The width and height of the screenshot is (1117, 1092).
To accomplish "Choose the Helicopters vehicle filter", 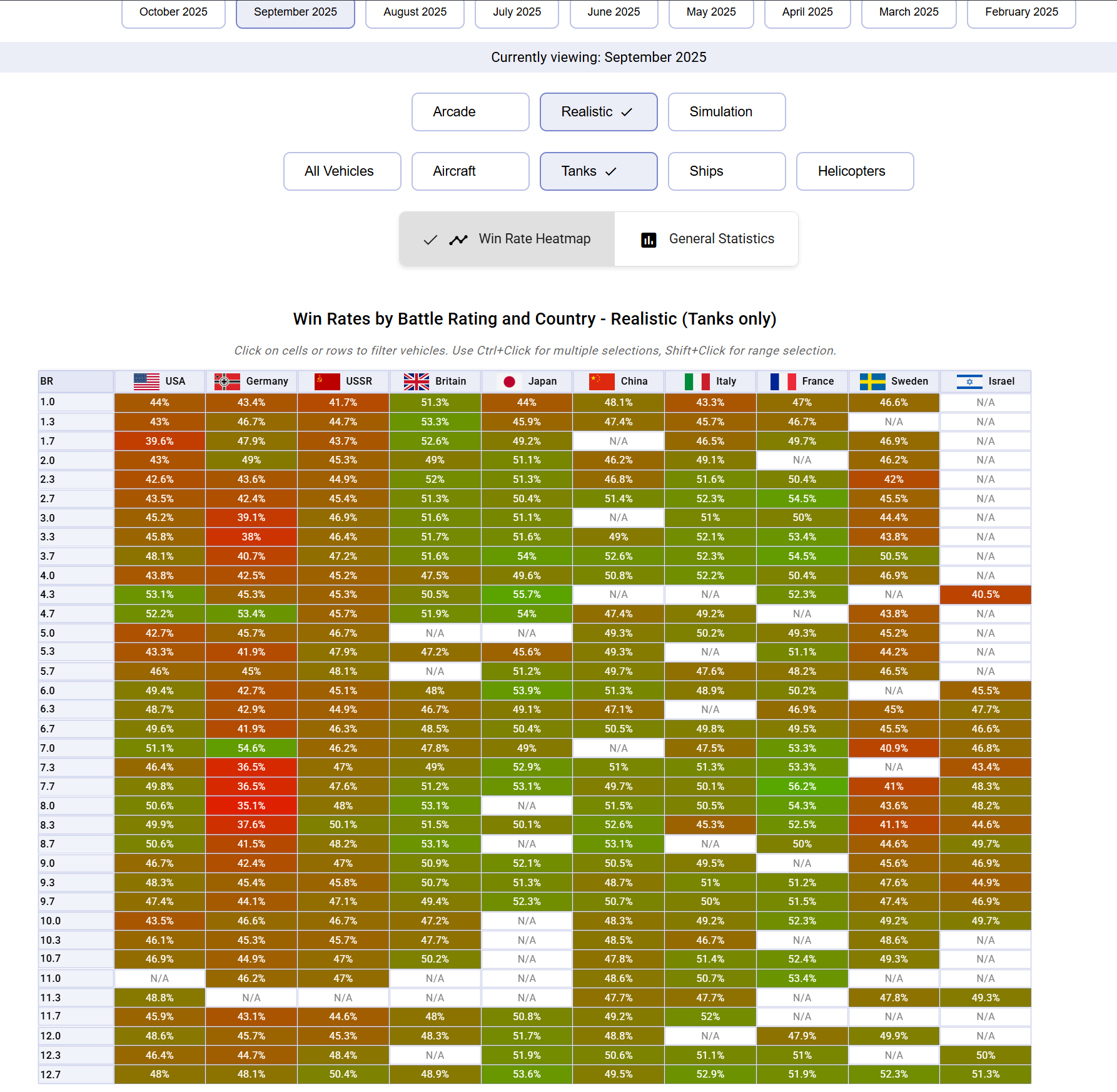I will 854,171.
